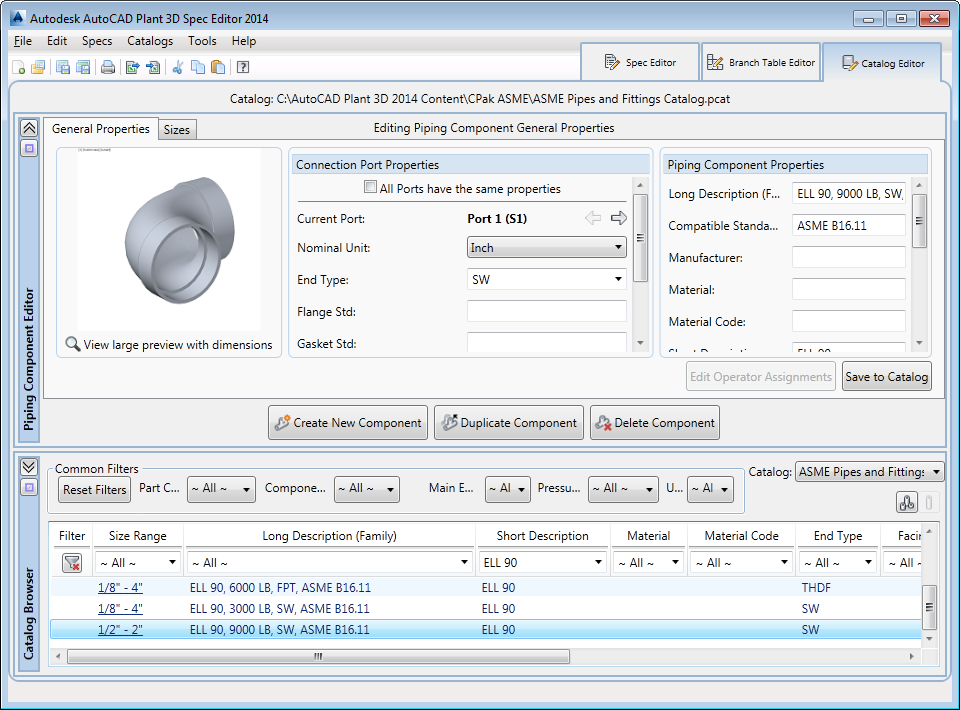Click the Paste clipboard icon
This screenshot has width=960, height=710.
218,67
